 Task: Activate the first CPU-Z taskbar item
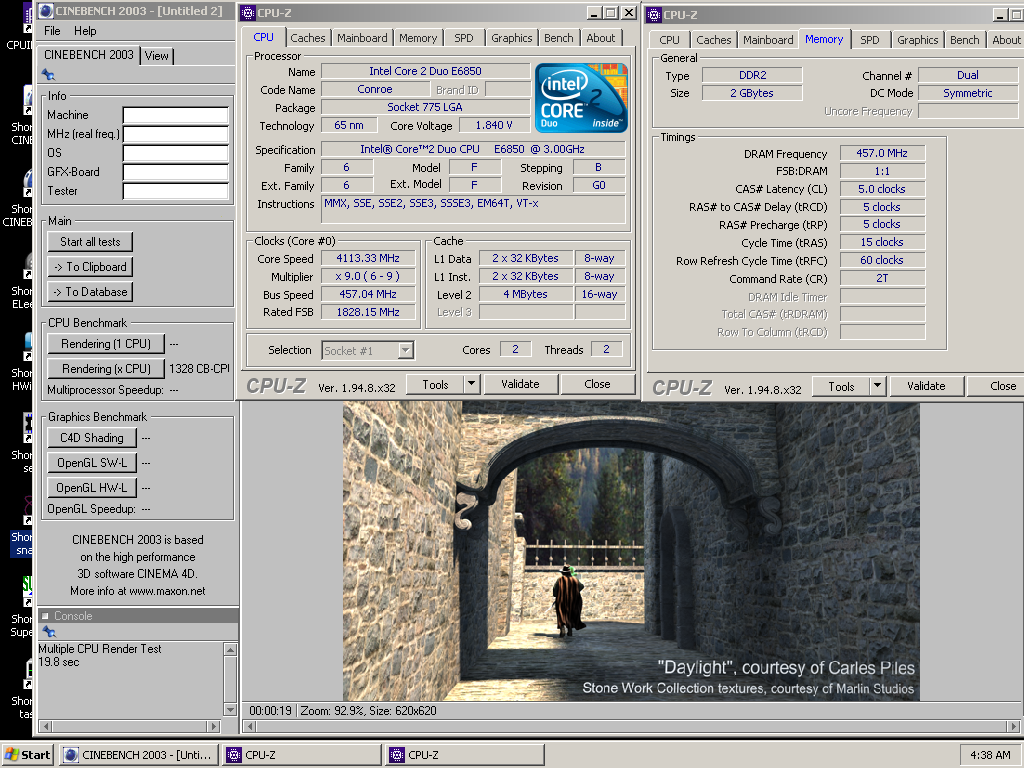click(302, 755)
